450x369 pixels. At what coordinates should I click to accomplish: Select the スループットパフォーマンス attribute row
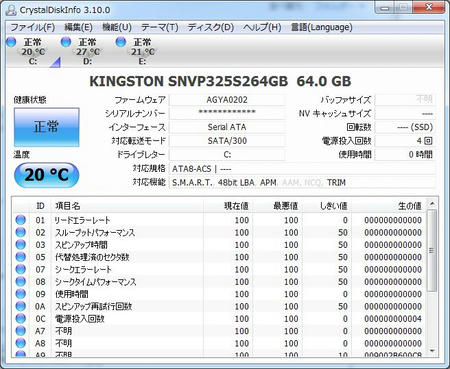(x=219, y=232)
